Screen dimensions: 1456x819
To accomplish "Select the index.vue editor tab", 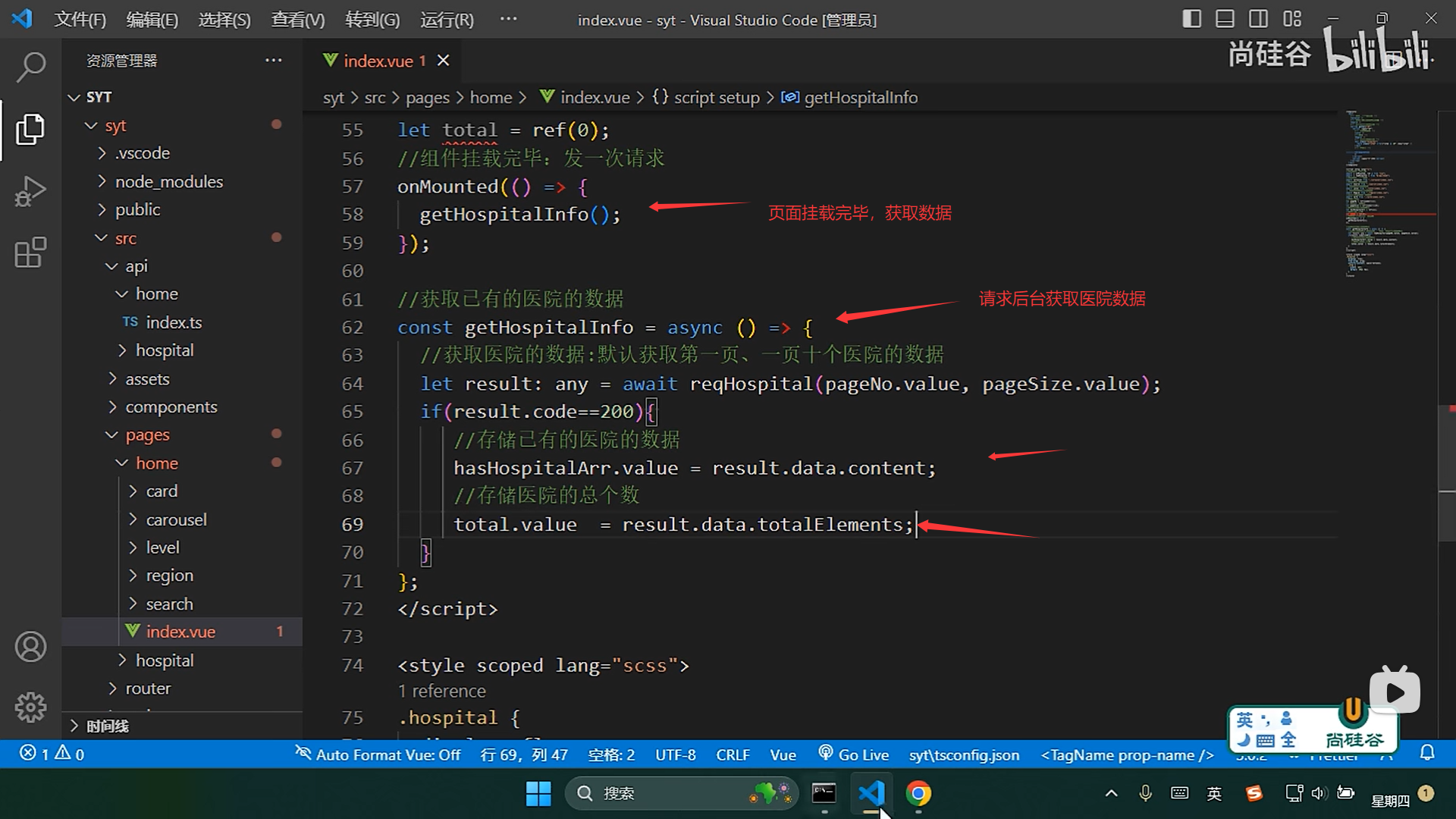I will click(377, 61).
